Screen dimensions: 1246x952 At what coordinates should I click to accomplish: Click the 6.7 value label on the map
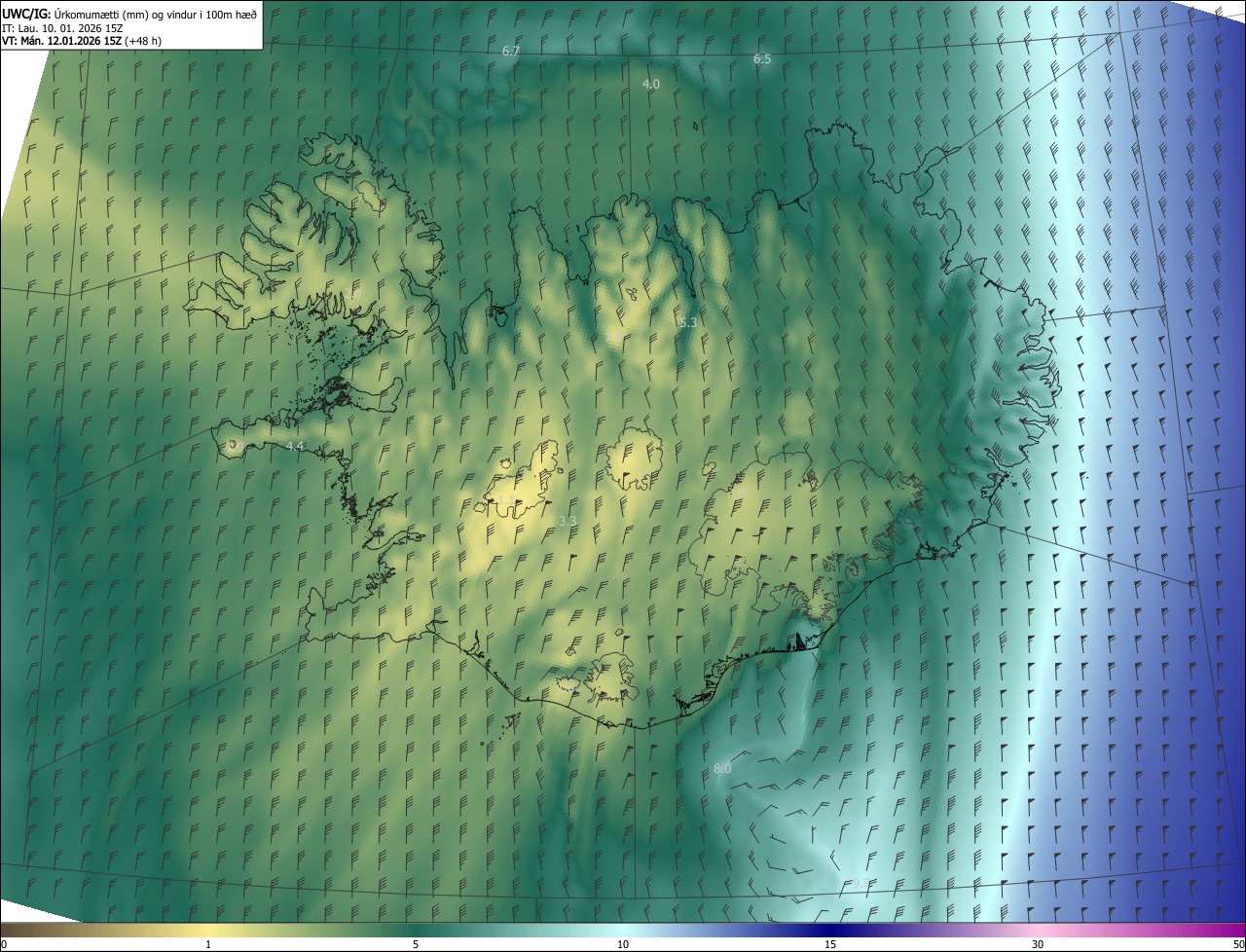511,51
